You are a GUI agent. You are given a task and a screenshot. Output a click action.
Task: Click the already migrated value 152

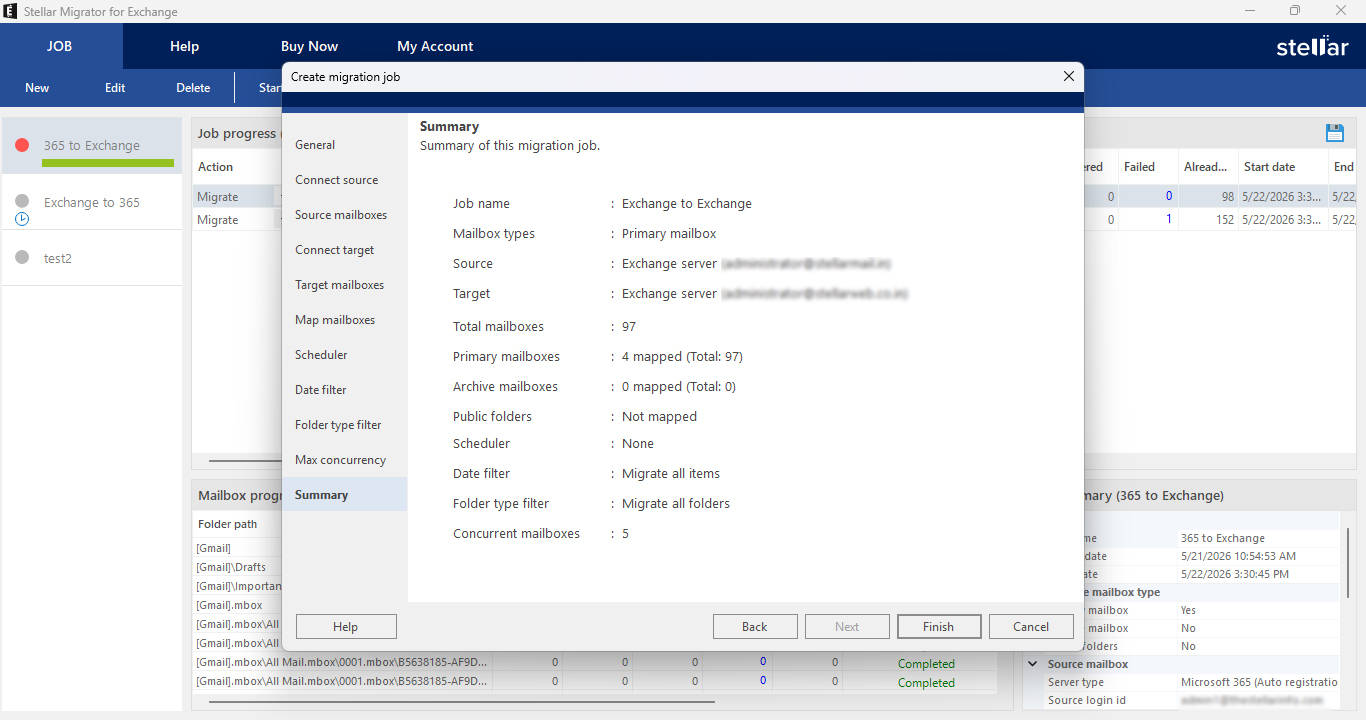pos(1225,220)
